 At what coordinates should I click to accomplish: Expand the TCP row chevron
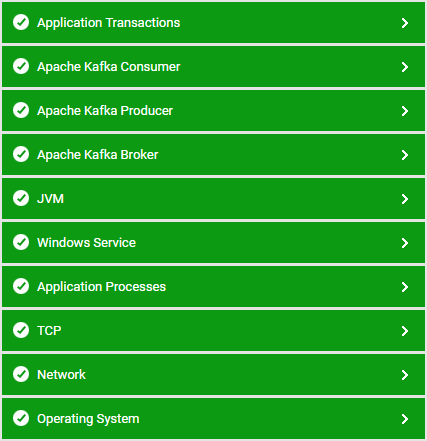[x=405, y=331]
